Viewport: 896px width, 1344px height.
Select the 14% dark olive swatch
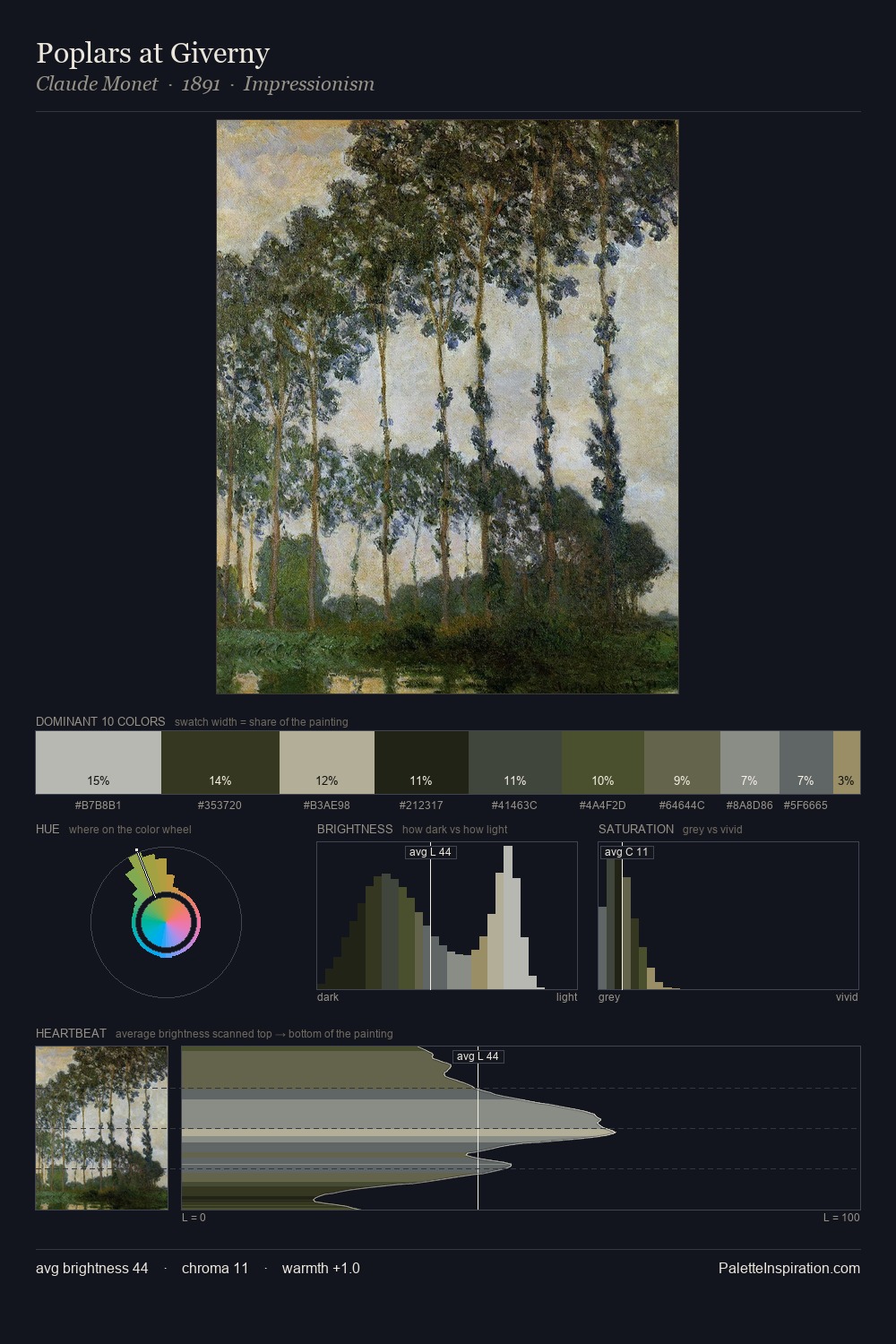[x=220, y=762]
